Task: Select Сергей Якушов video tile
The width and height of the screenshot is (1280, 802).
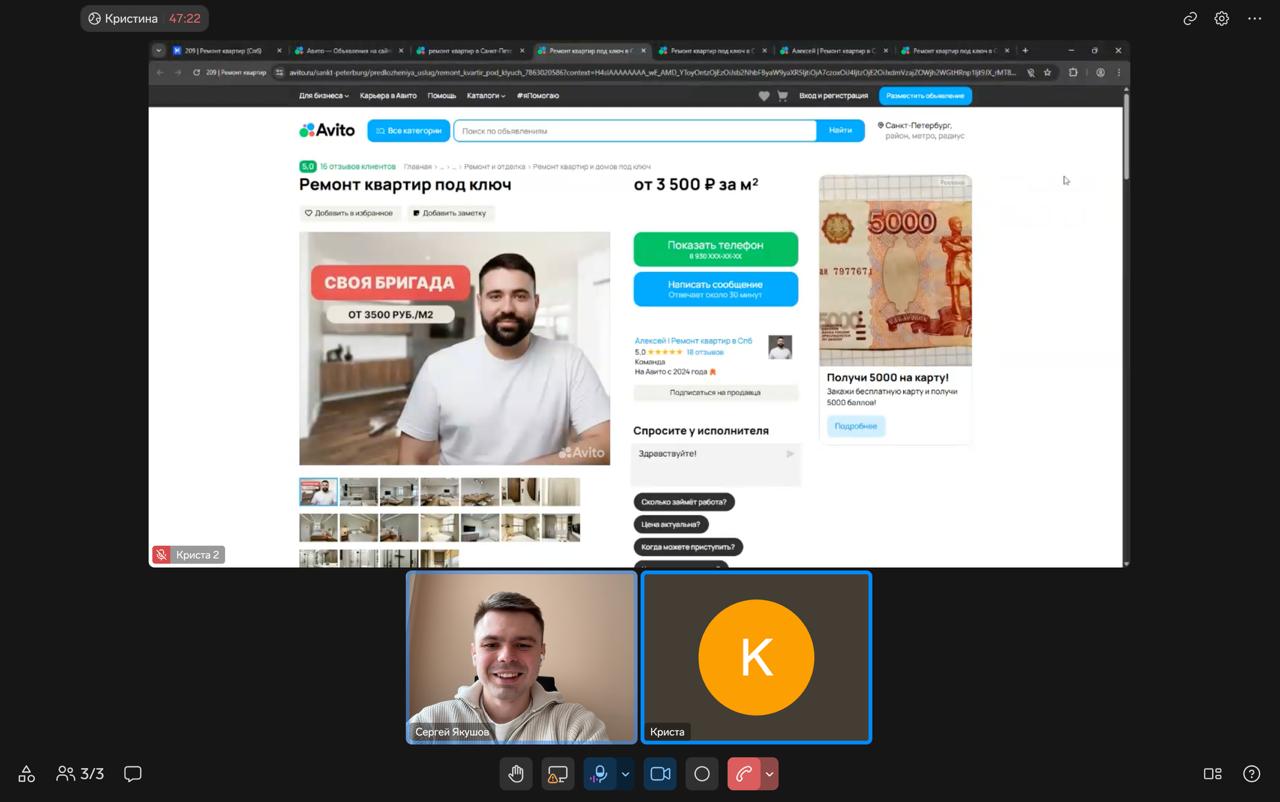Action: (x=521, y=657)
